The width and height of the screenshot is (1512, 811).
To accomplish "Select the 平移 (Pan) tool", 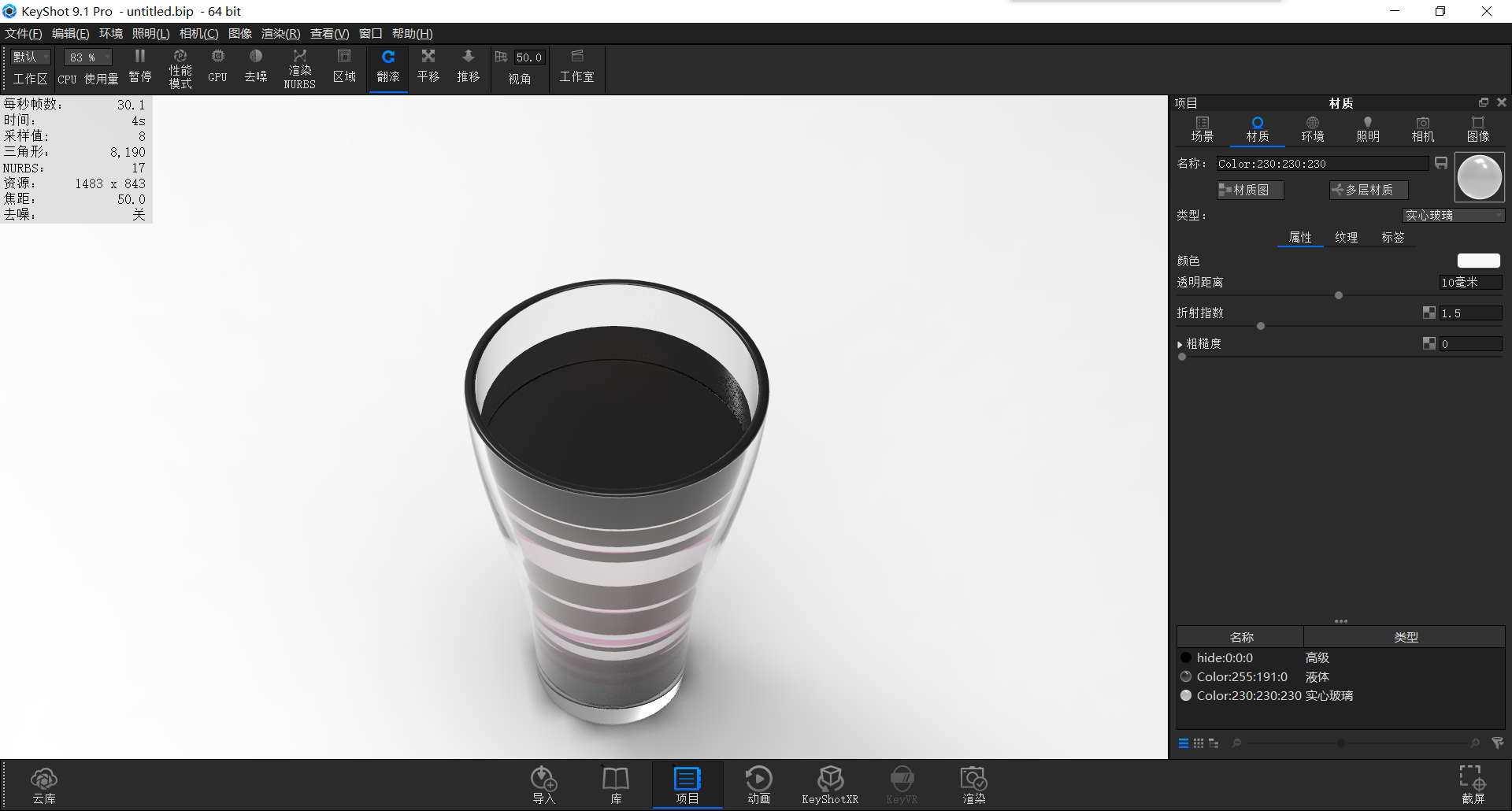I will [428, 67].
